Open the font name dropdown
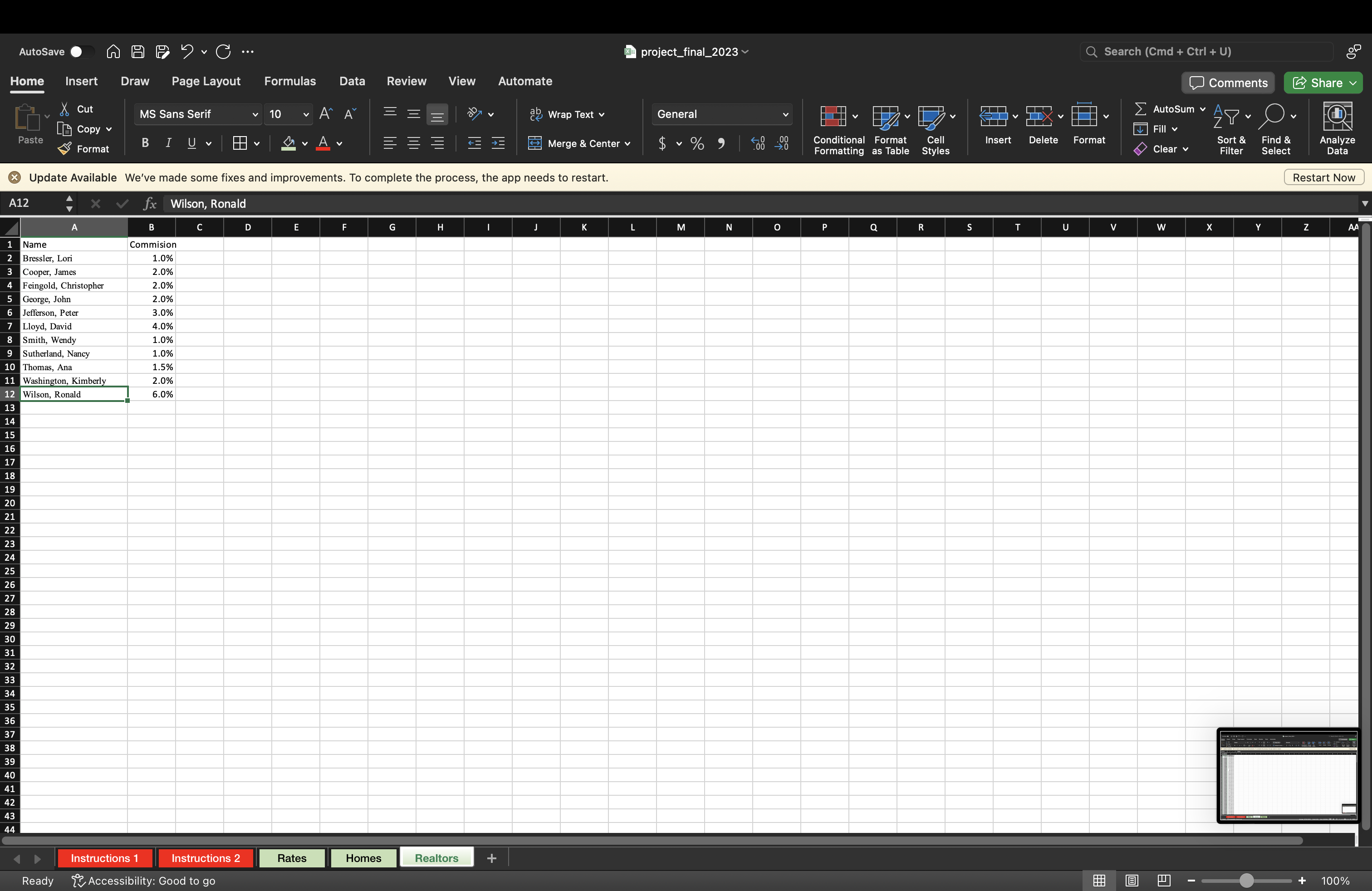This screenshot has width=1372, height=891. (197, 114)
